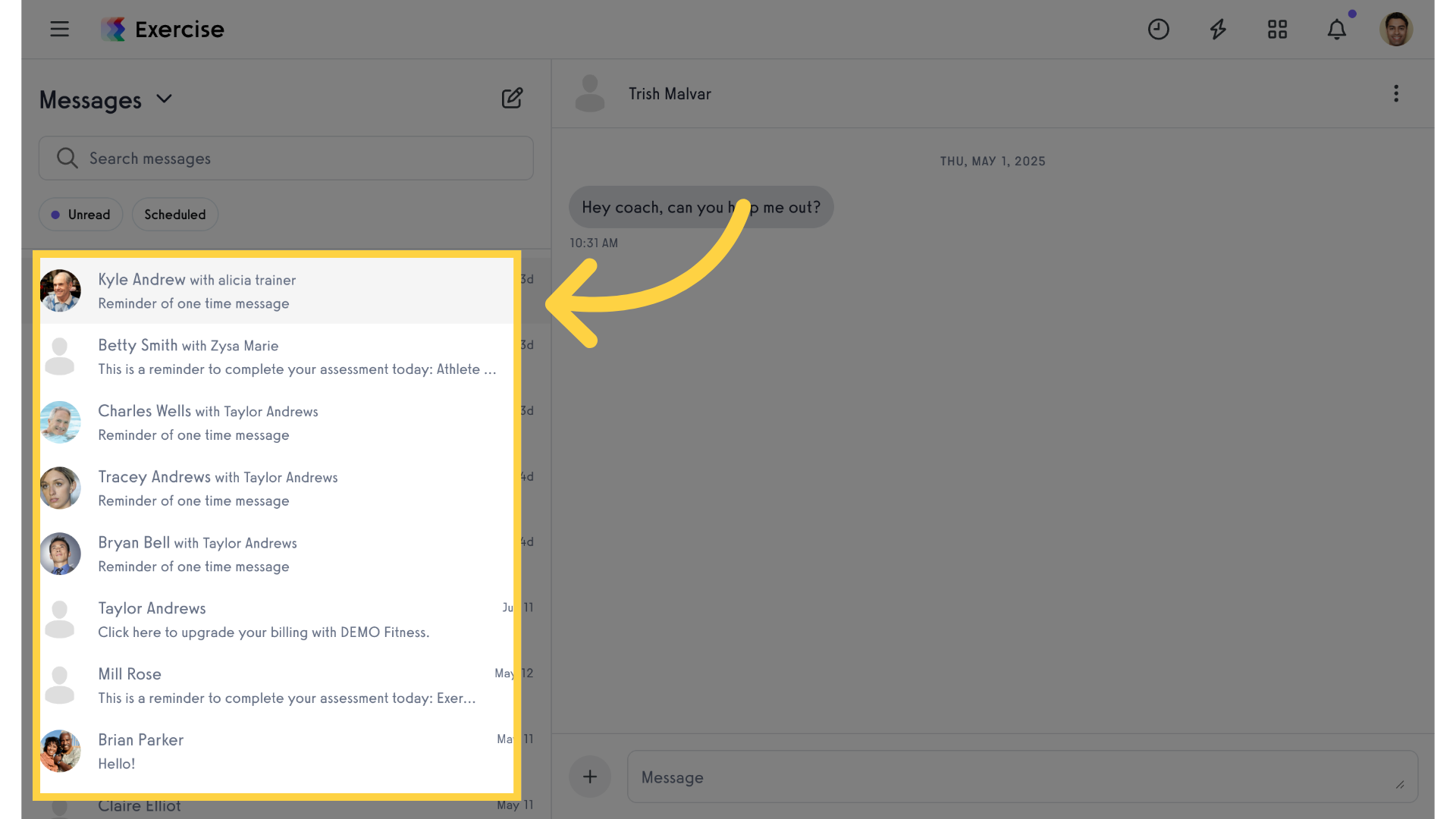The height and width of the screenshot is (819, 1456).
Task: Open the clock history icon
Action: click(1158, 29)
